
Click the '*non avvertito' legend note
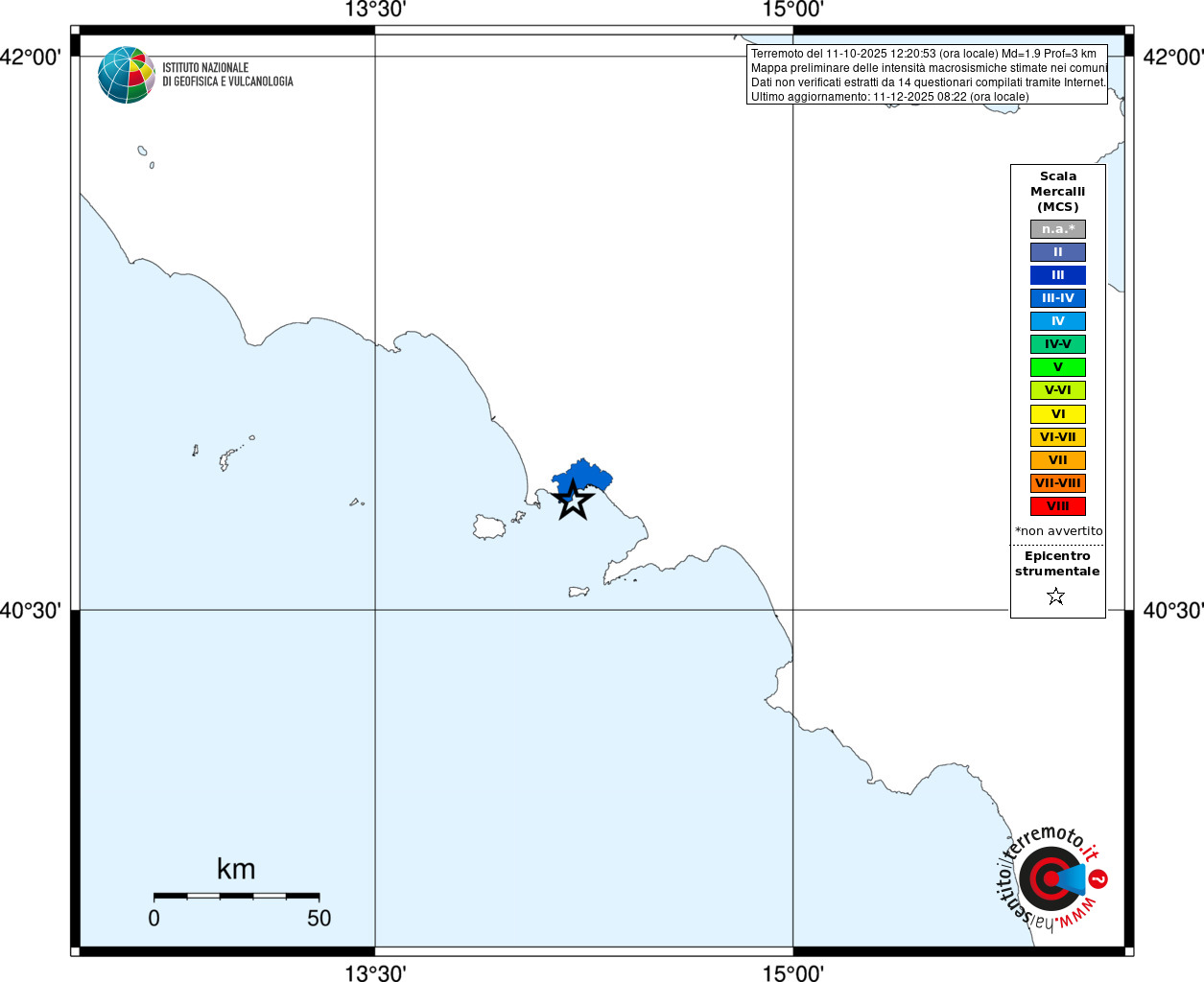[1059, 531]
